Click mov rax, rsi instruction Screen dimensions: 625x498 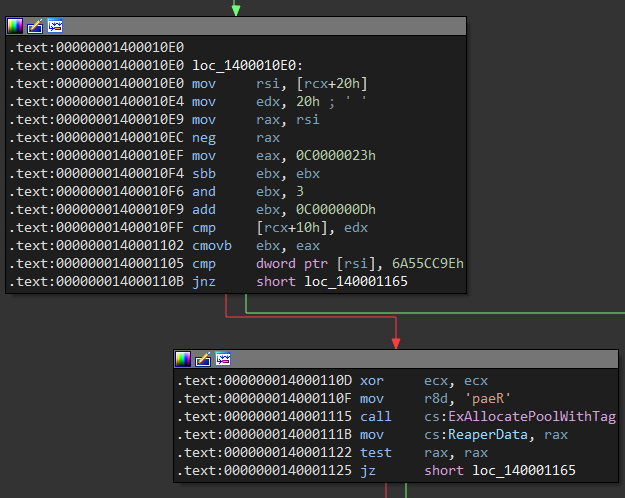pyautogui.click(x=256, y=120)
